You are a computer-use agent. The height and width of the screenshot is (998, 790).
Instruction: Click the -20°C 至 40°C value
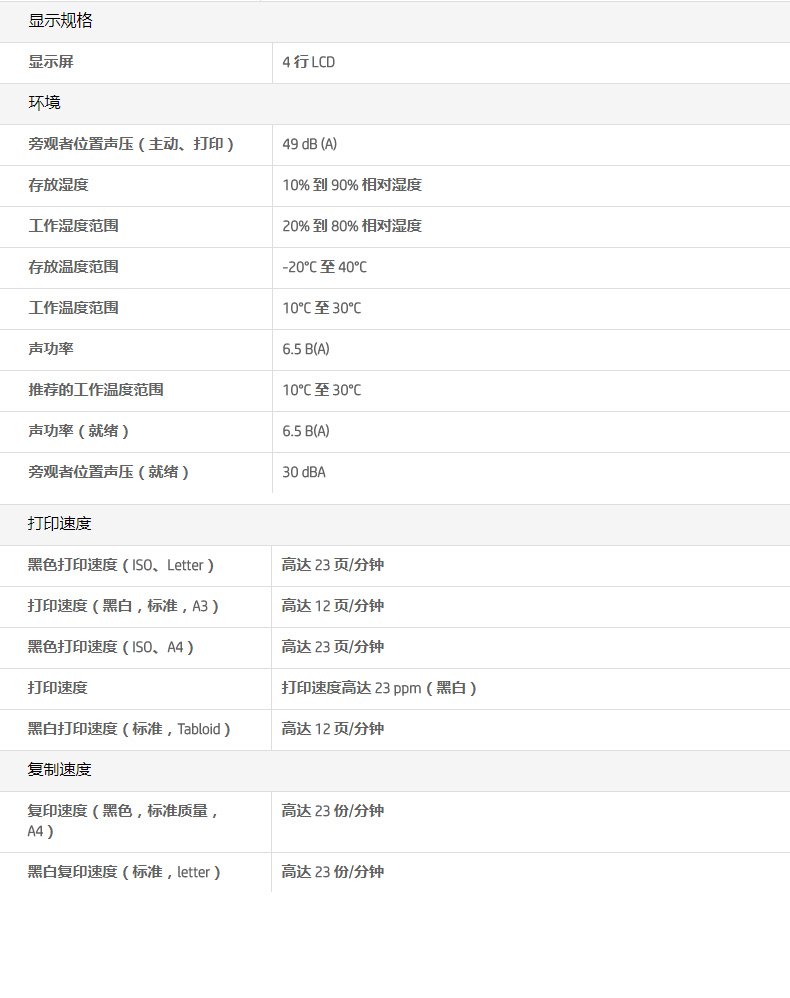(324, 267)
